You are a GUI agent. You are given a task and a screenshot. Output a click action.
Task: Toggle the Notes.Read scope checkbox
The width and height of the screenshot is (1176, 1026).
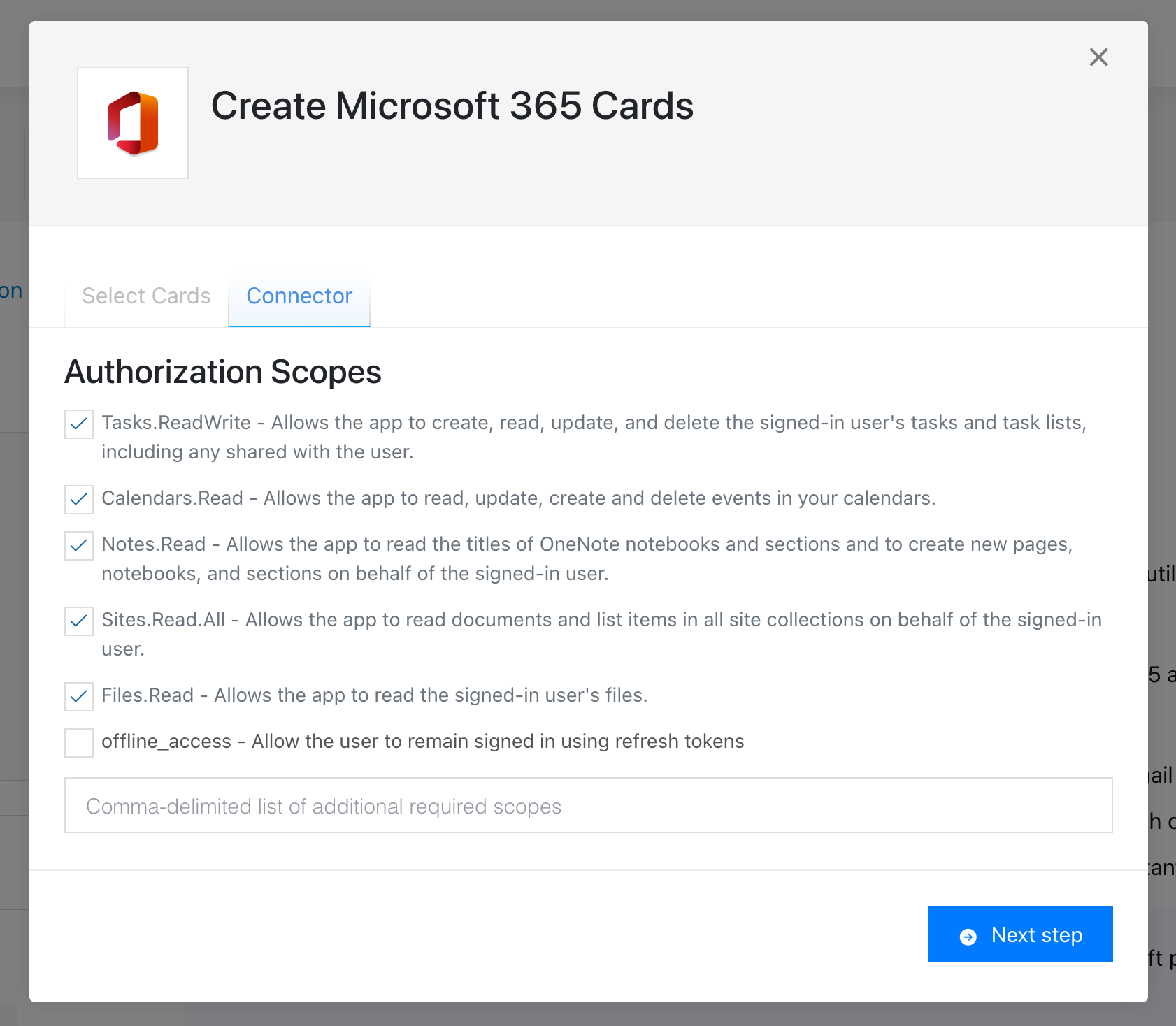click(79, 546)
